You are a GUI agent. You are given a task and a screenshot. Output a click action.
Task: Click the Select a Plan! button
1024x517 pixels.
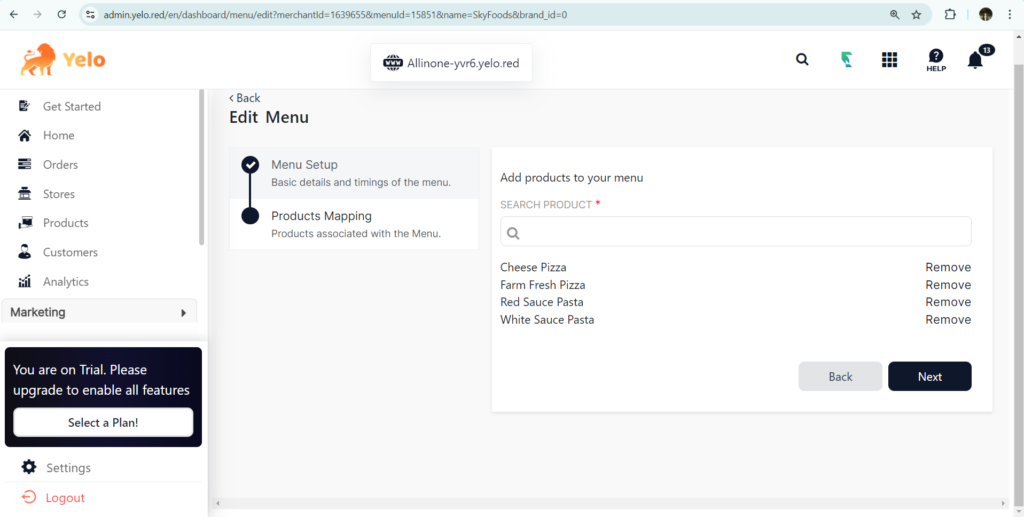point(103,422)
